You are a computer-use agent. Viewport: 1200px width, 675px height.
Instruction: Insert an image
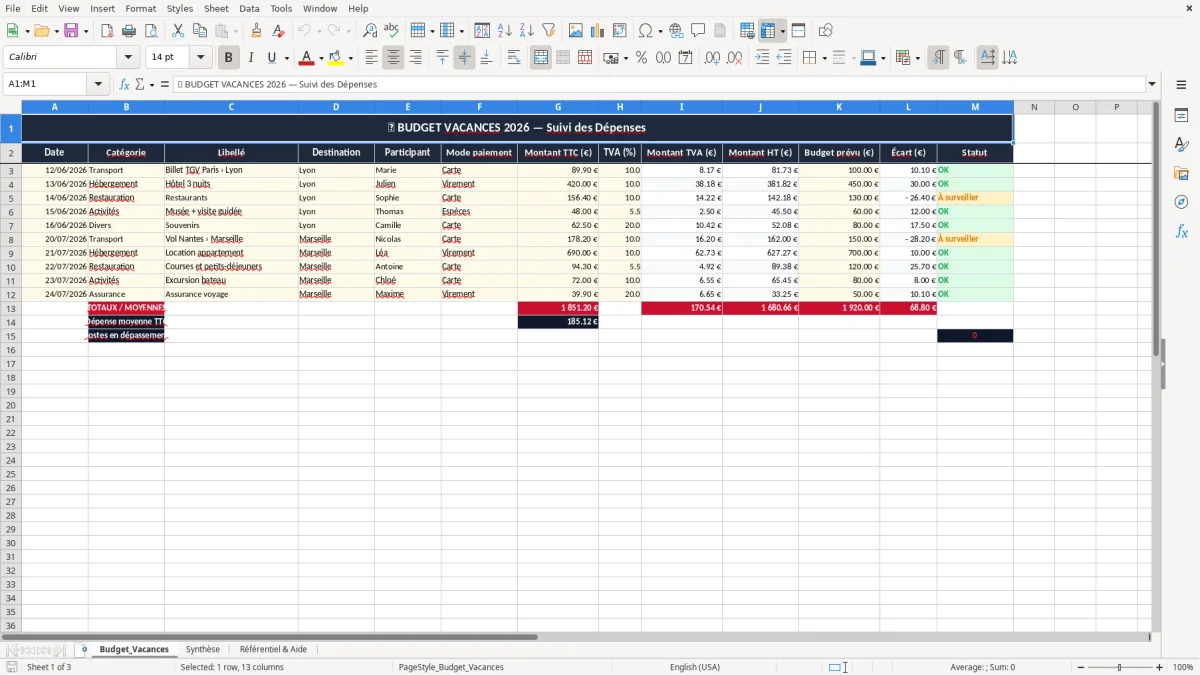pyautogui.click(x=576, y=31)
